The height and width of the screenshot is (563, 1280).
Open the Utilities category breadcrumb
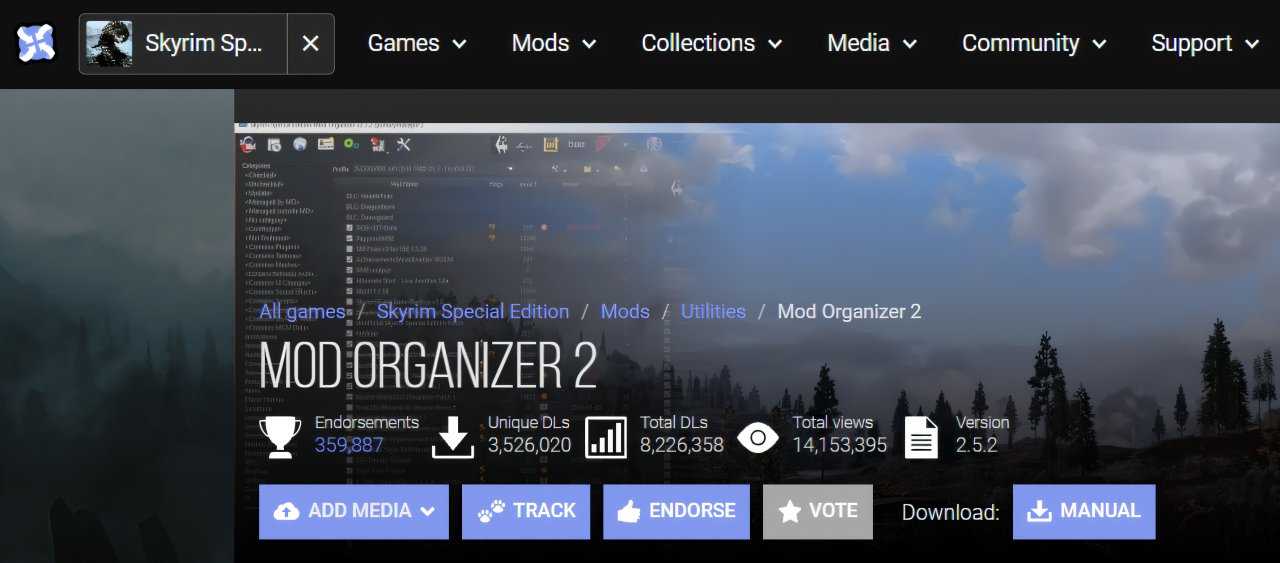pyautogui.click(x=713, y=311)
